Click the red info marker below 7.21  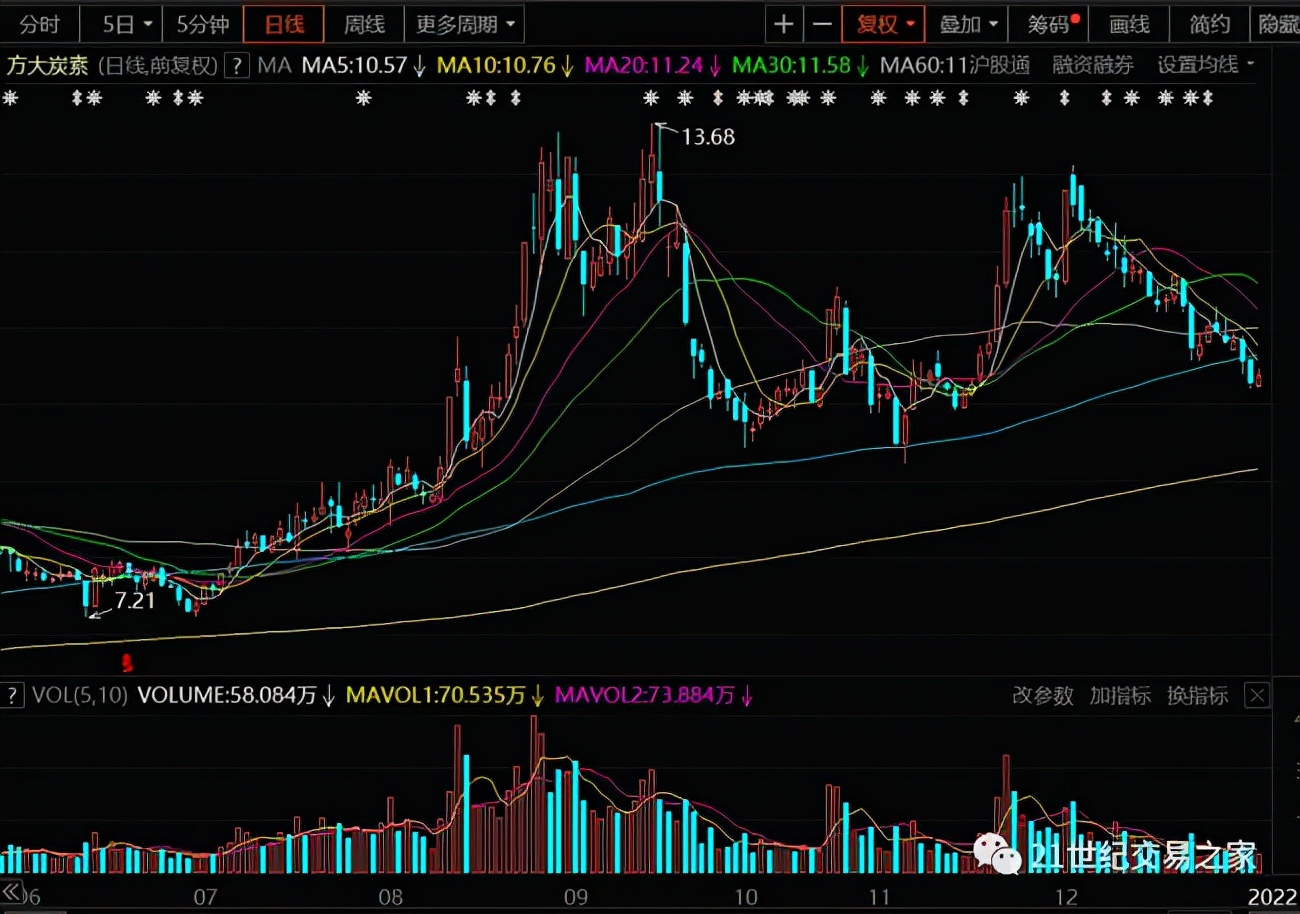(x=126, y=661)
